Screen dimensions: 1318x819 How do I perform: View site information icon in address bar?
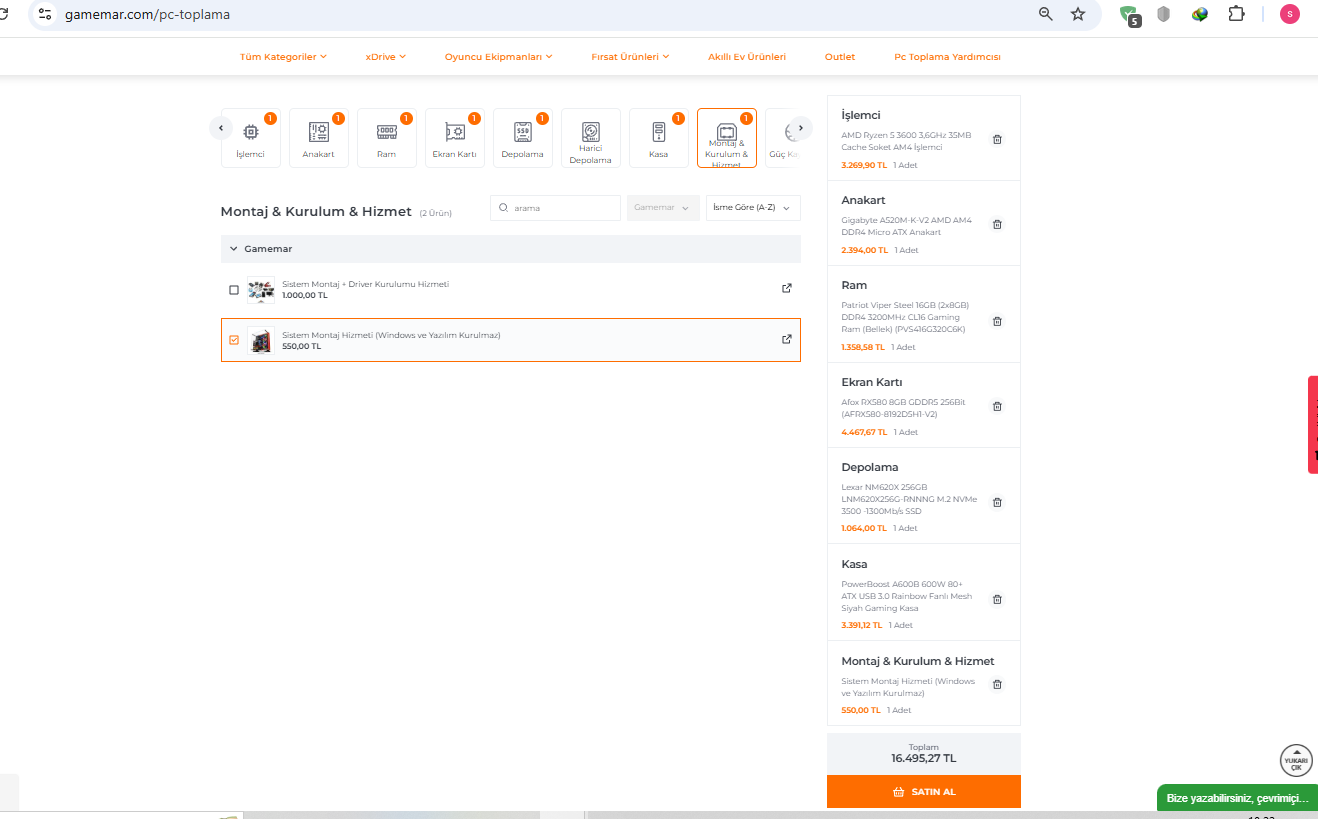click(x=45, y=14)
